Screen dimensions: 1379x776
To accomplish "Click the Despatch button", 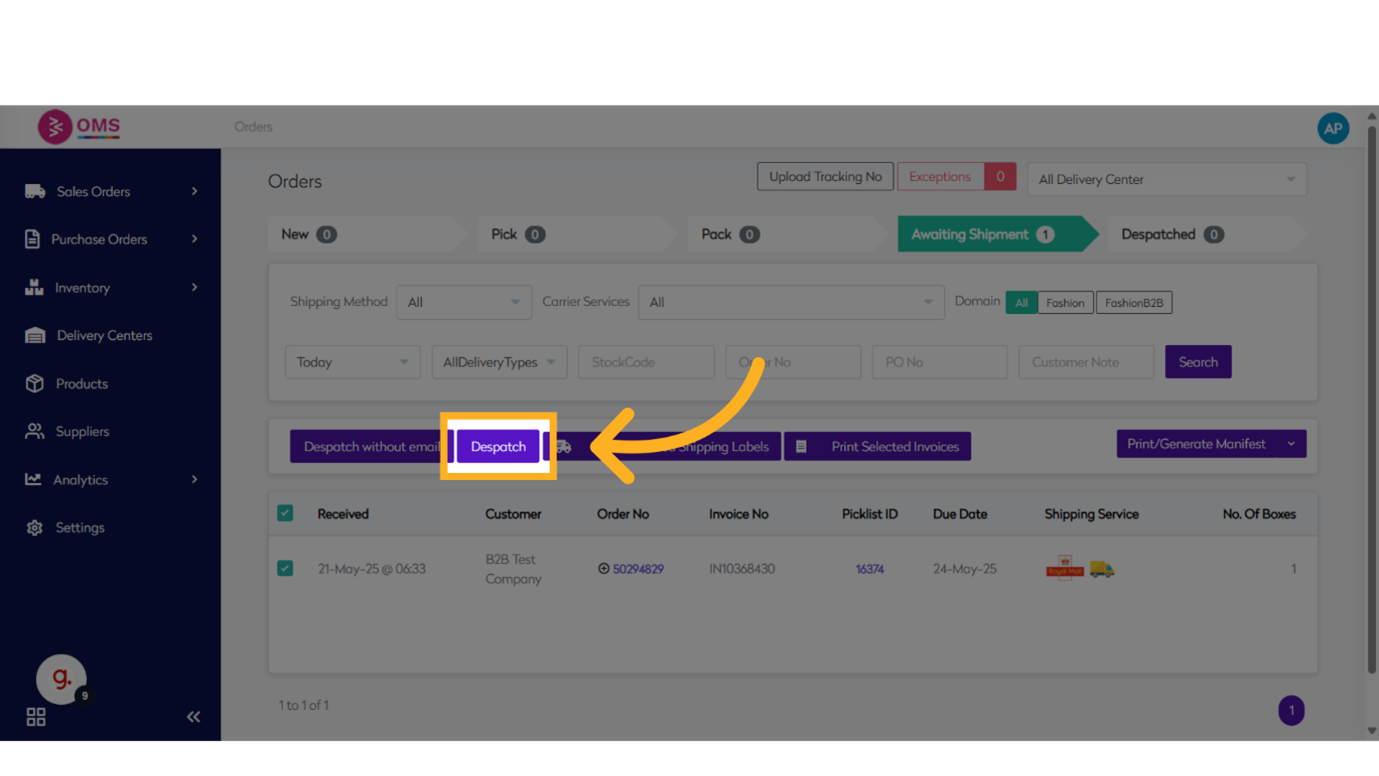I will point(498,447).
